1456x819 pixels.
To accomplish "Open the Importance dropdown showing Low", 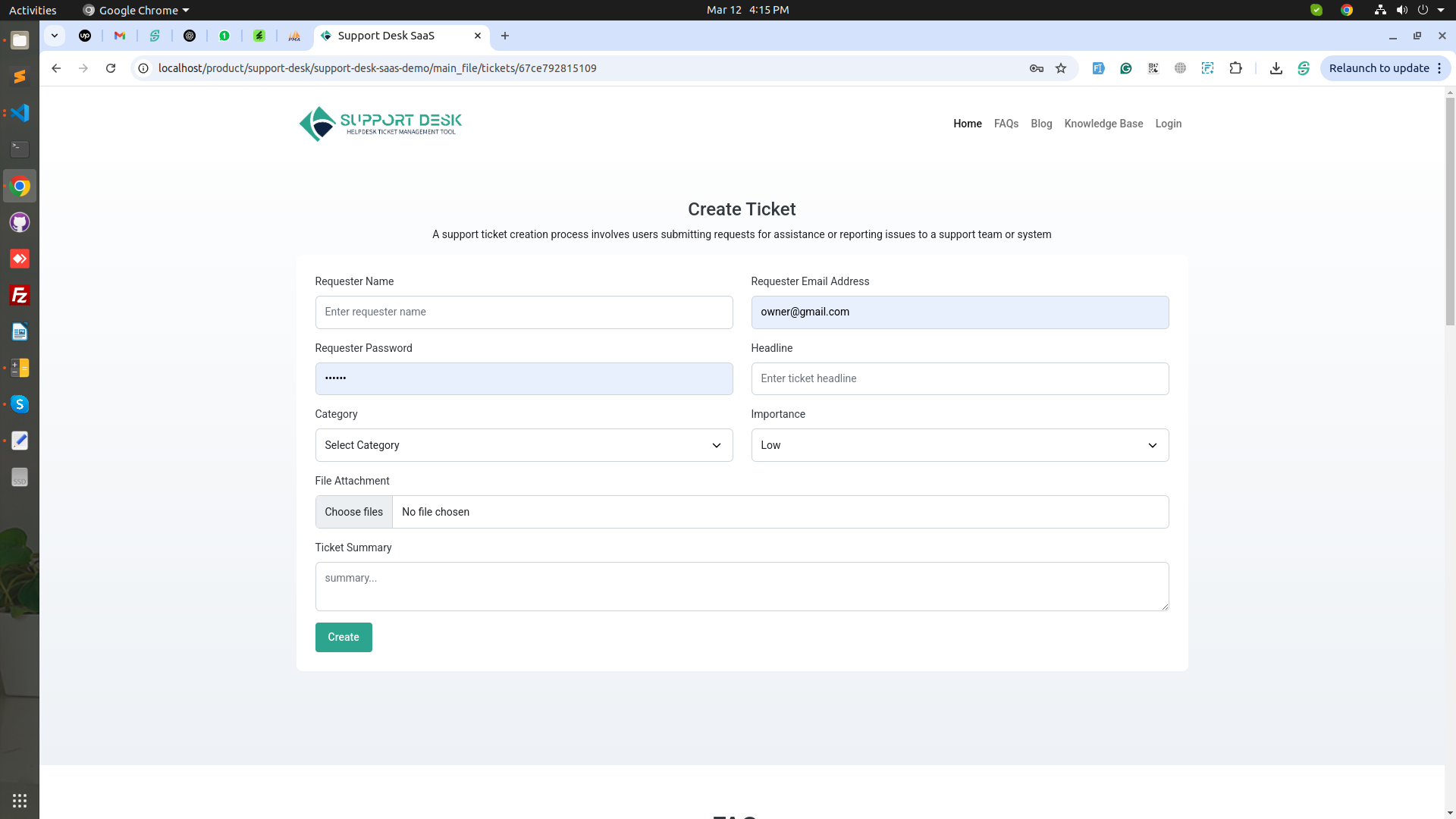I will click(959, 445).
